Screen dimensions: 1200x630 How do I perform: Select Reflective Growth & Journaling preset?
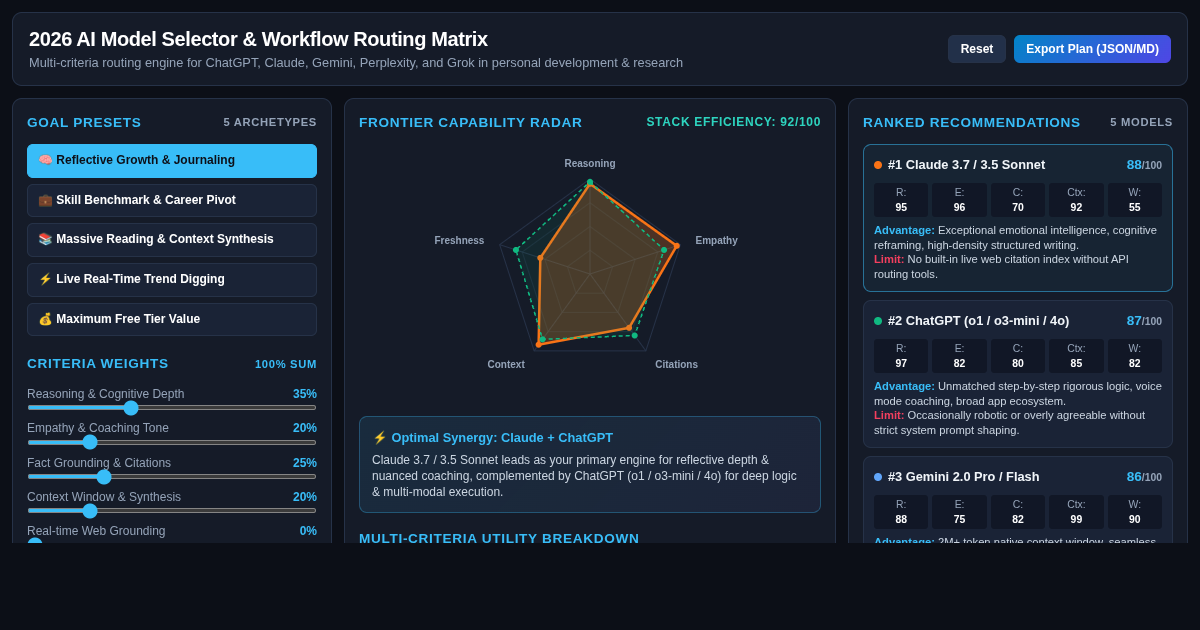point(172,161)
